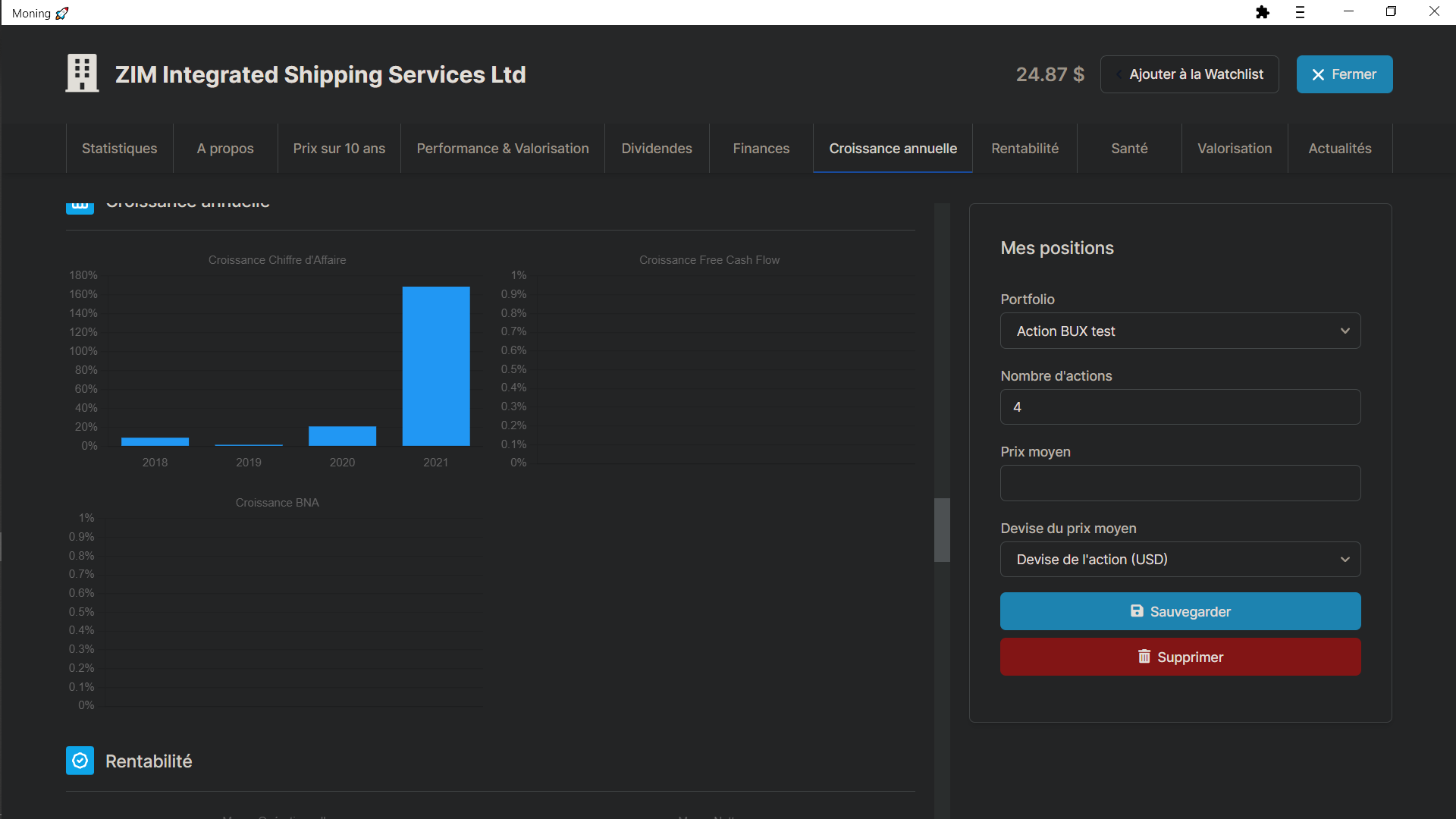Image resolution: width=1456 pixels, height=819 pixels.
Task: Click the puzzle extensions icon
Action: (x=1263, y=12)
